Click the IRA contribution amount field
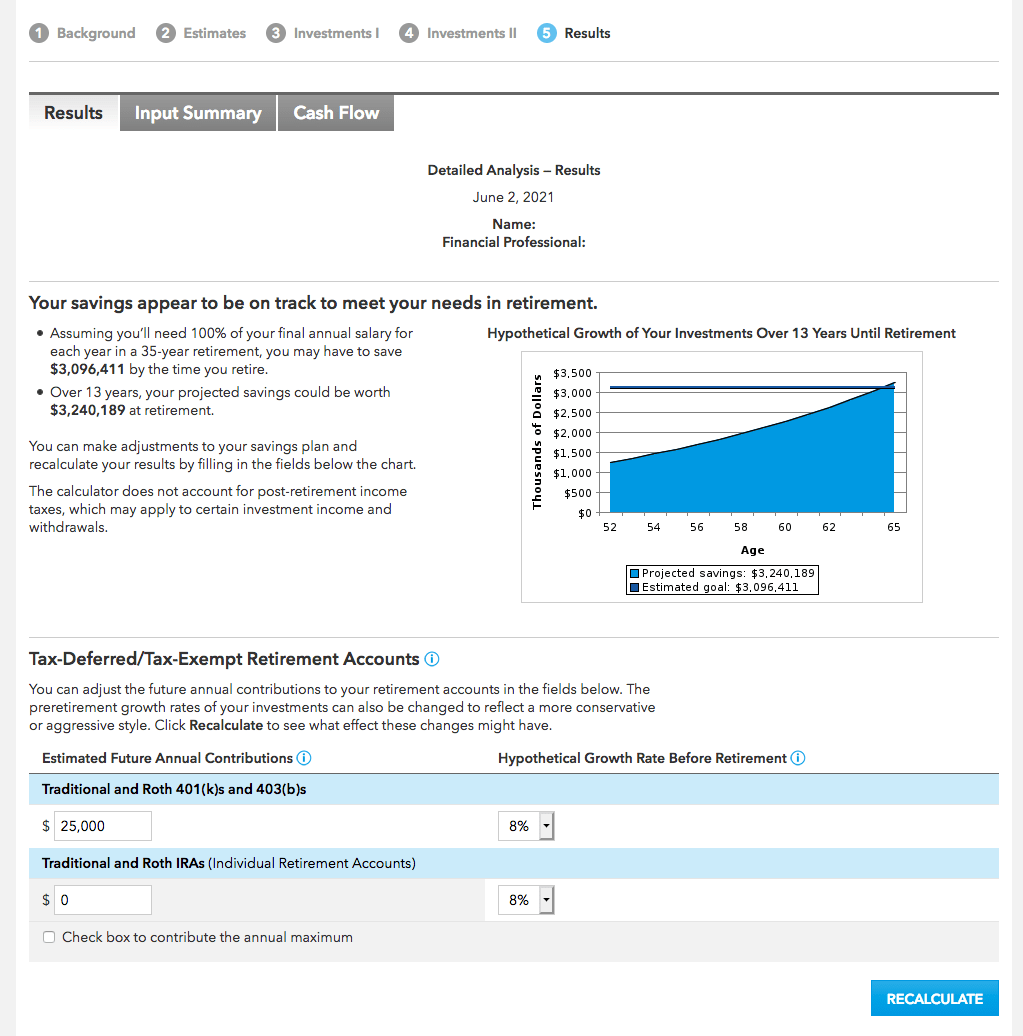 click(102, 899)
